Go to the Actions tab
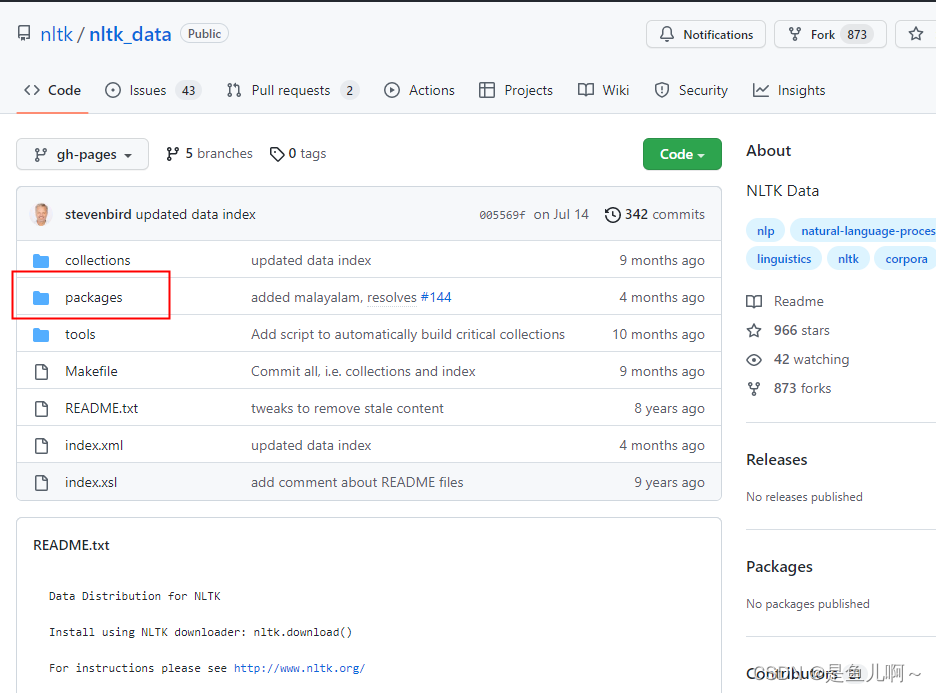 point(419,90)
